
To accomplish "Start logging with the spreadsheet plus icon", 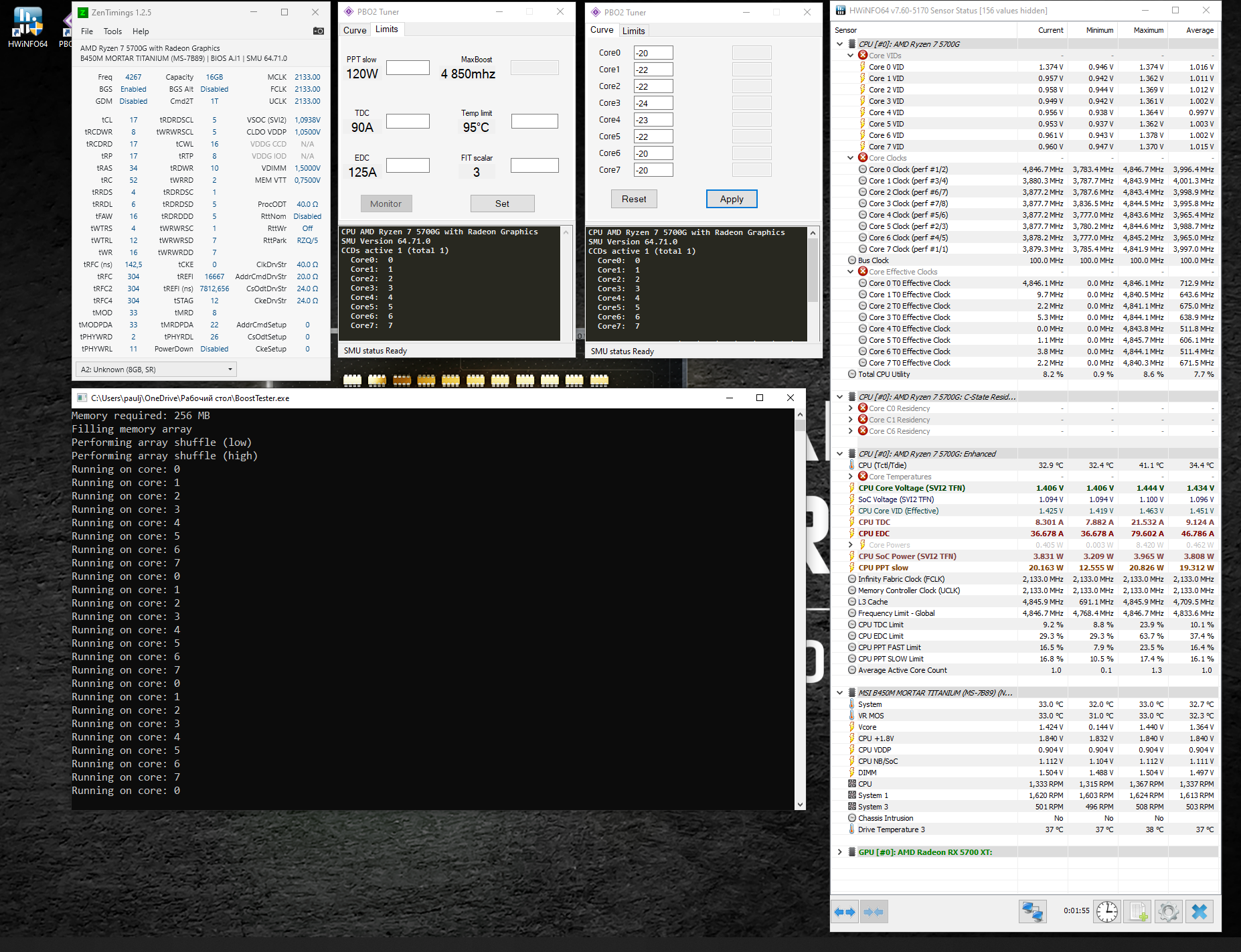I will (x=1138, y=912).
